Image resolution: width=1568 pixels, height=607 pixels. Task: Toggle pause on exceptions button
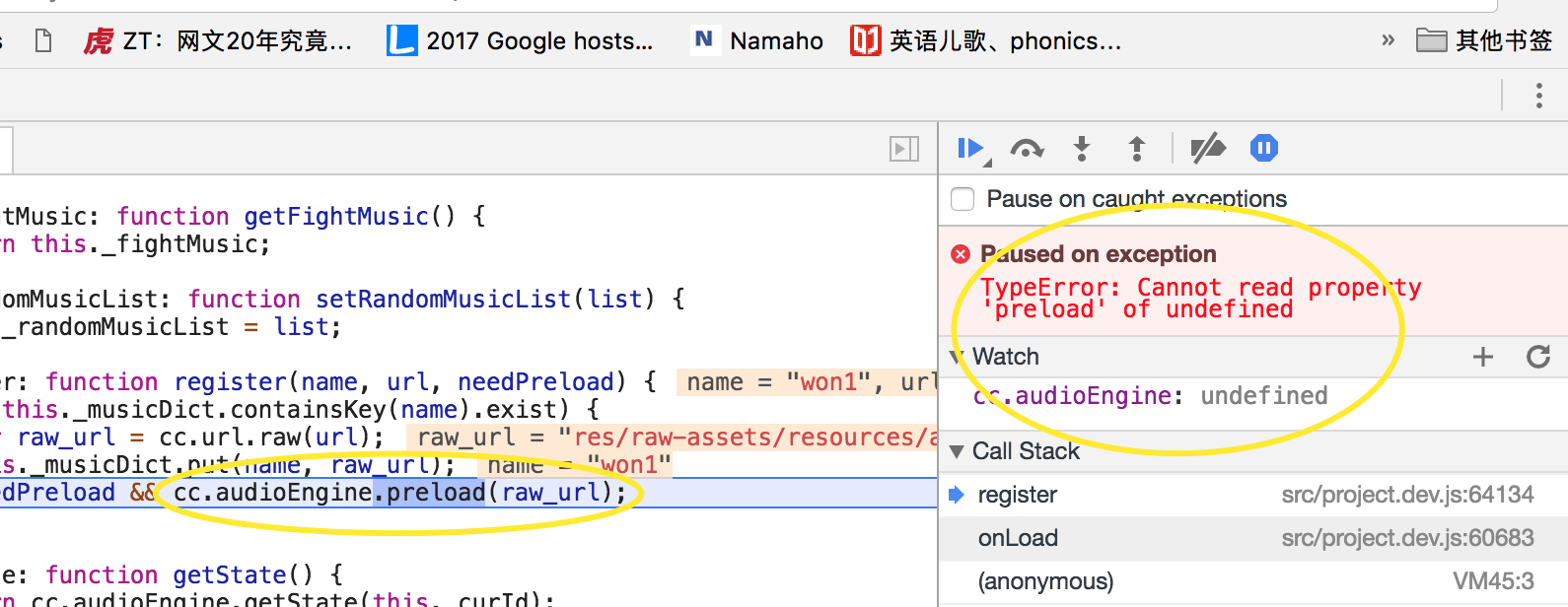pyautogui.click(x=1264, y=149)
